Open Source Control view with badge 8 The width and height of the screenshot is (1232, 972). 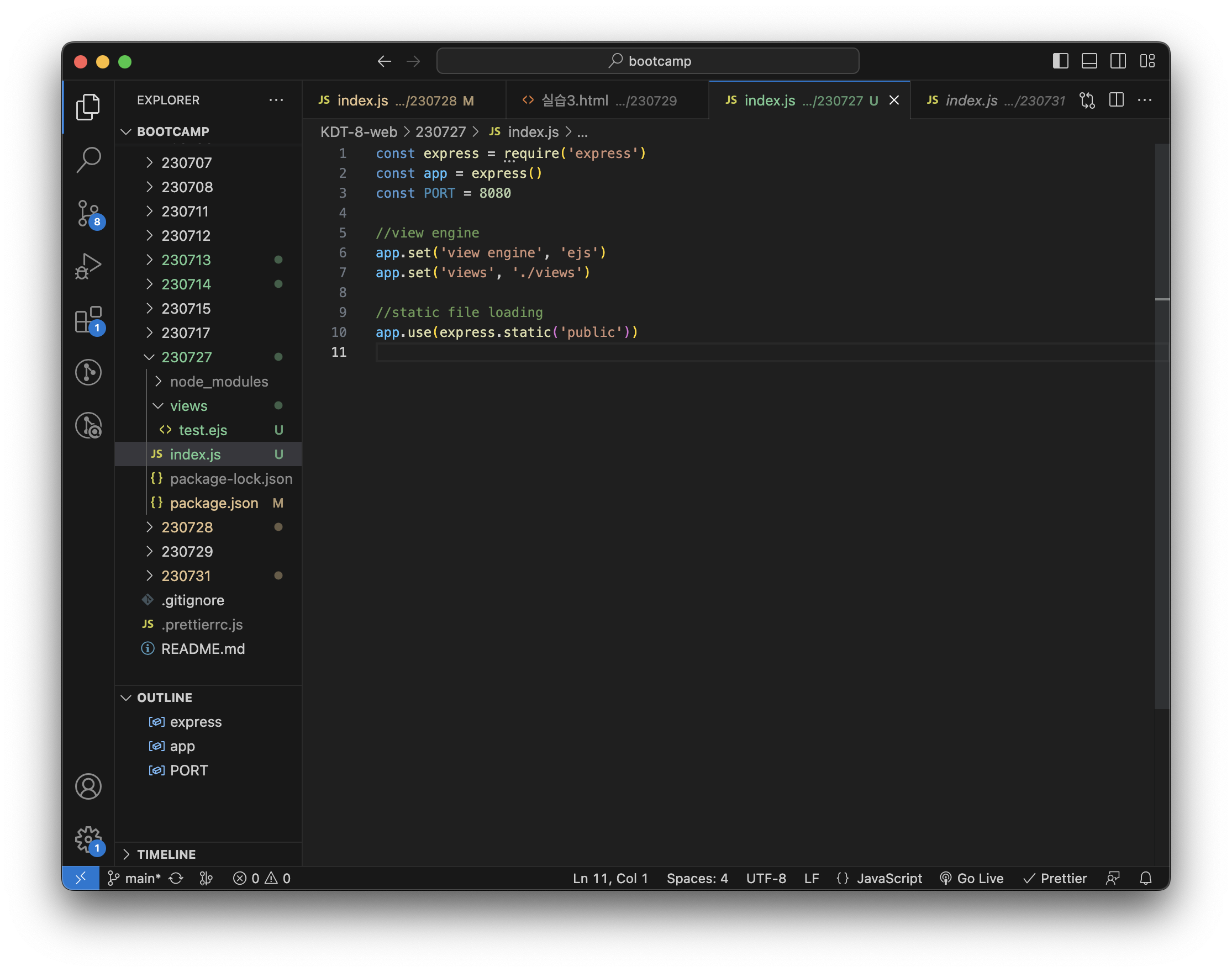tap(88, 213)
